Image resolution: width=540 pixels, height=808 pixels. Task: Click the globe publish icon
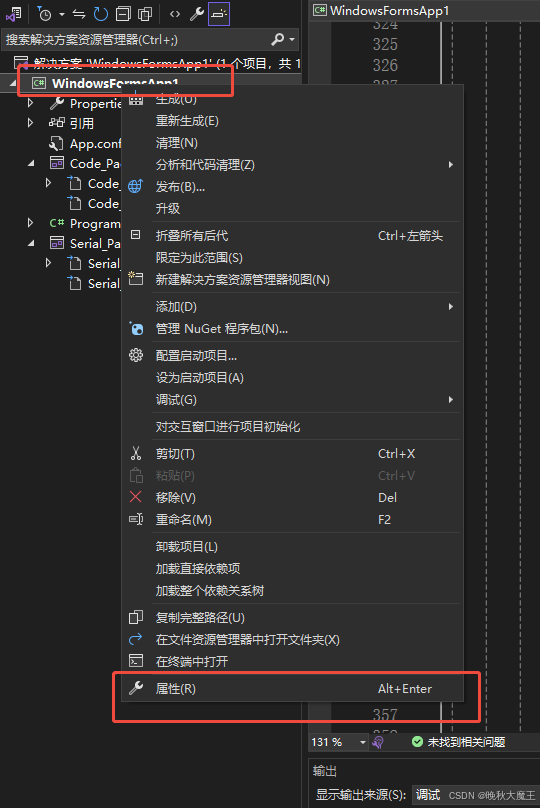click(136, 186)
